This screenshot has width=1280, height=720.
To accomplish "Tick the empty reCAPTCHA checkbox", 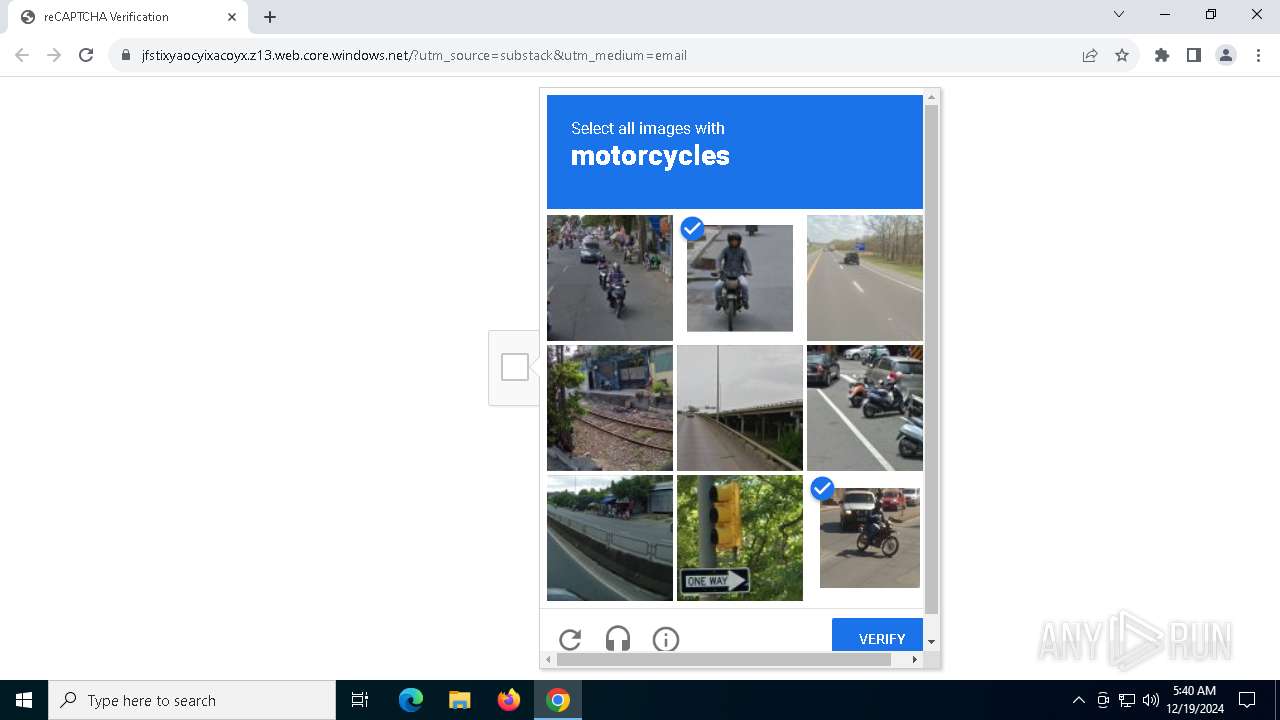I will [x=515, y=367].
